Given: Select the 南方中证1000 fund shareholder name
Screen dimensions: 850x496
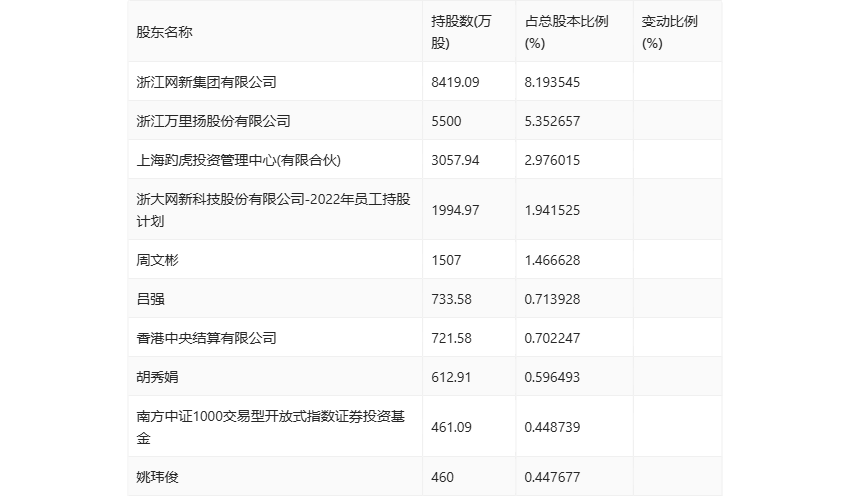Looking at the screenshot, I should coord(271,427).
